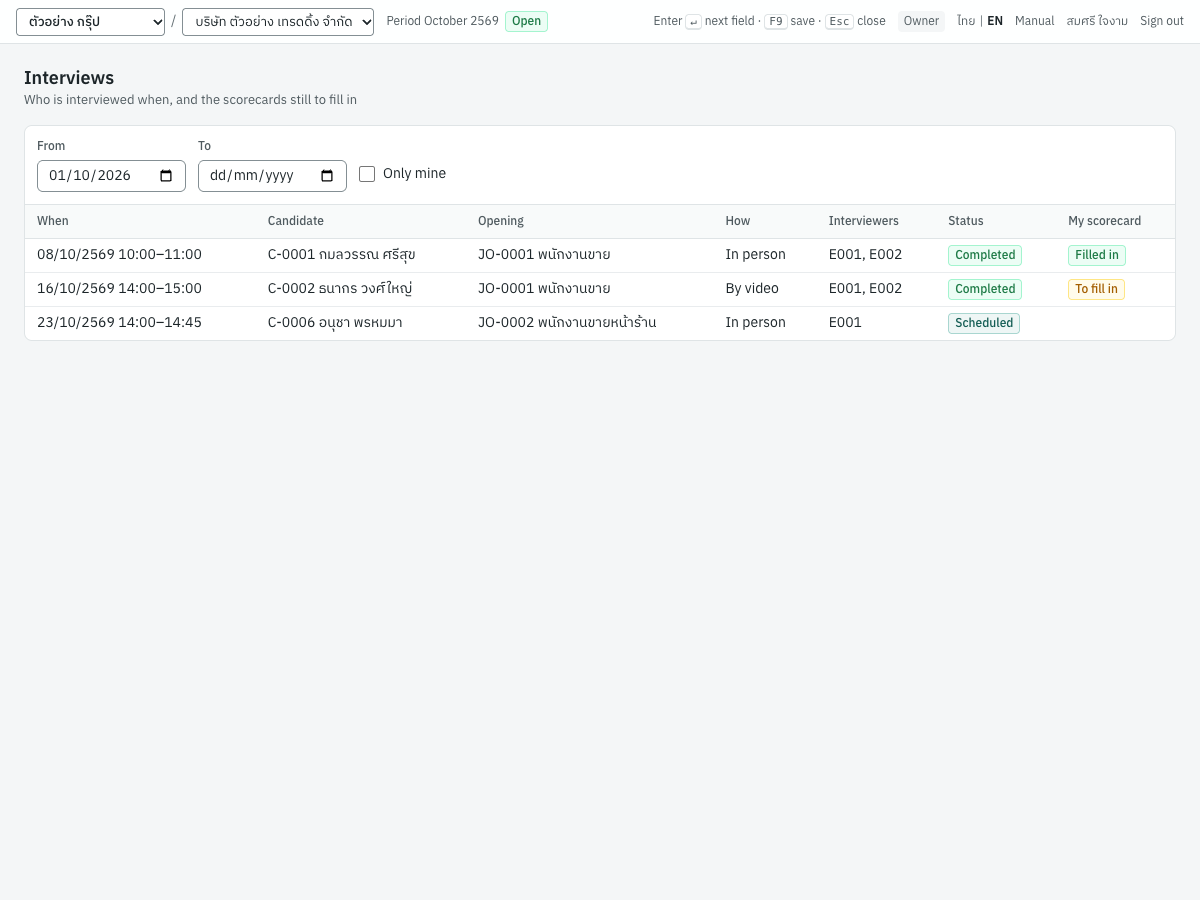Switch language to EN
Screen dimensions: 1200x900
click(x=995, y=21)
